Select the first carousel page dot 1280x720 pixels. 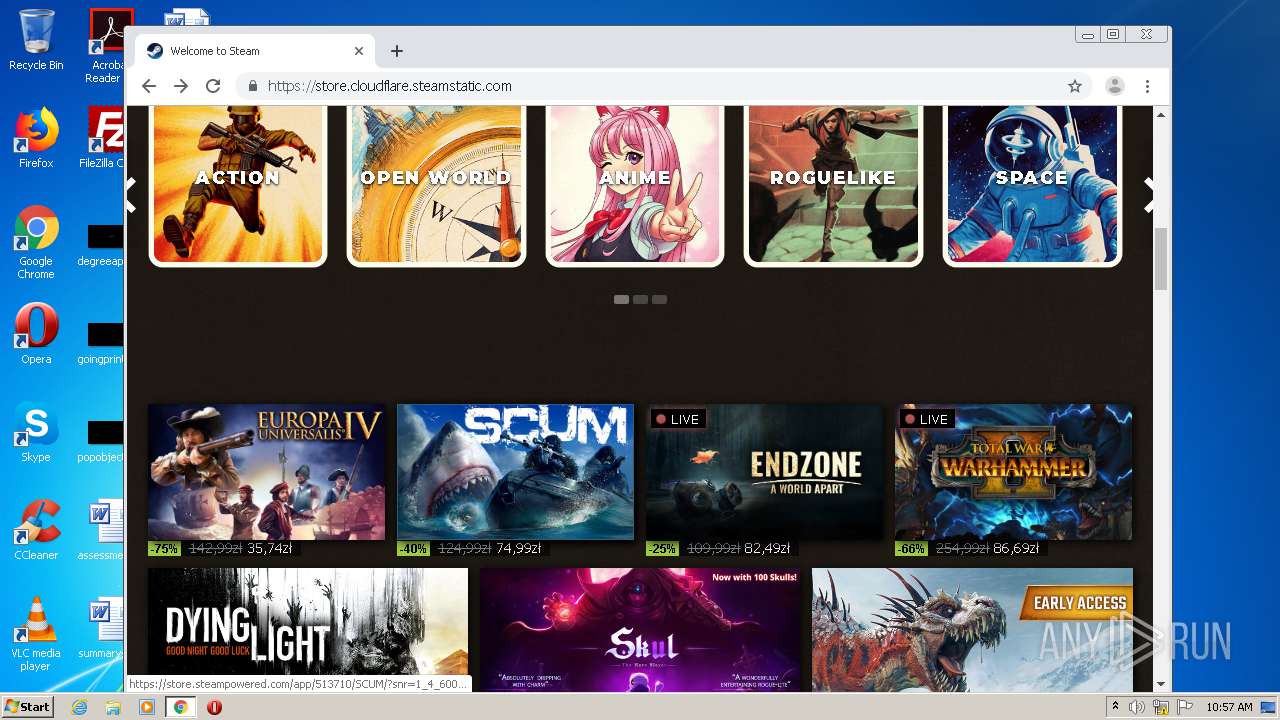tap(621, 299)
